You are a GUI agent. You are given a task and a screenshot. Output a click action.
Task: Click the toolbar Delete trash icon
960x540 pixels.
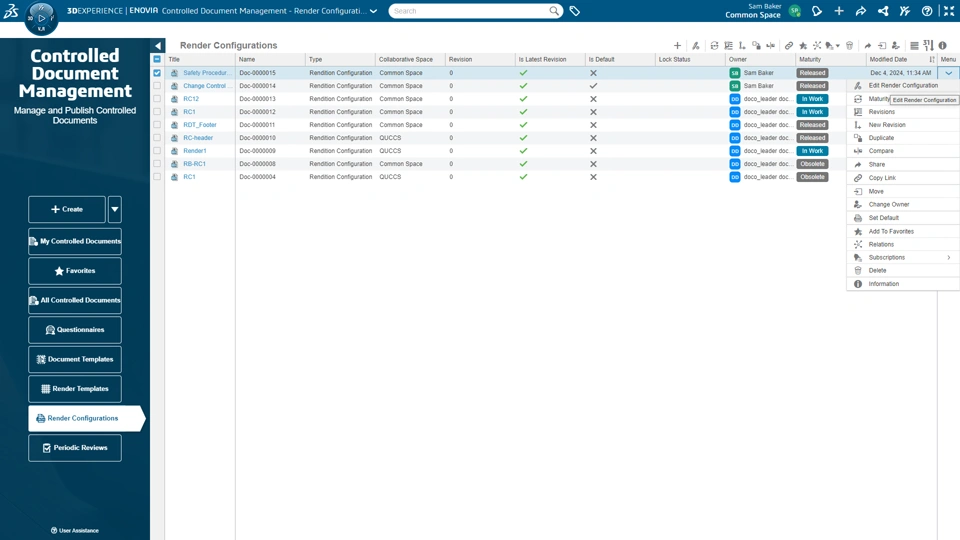tap(849, 45)
